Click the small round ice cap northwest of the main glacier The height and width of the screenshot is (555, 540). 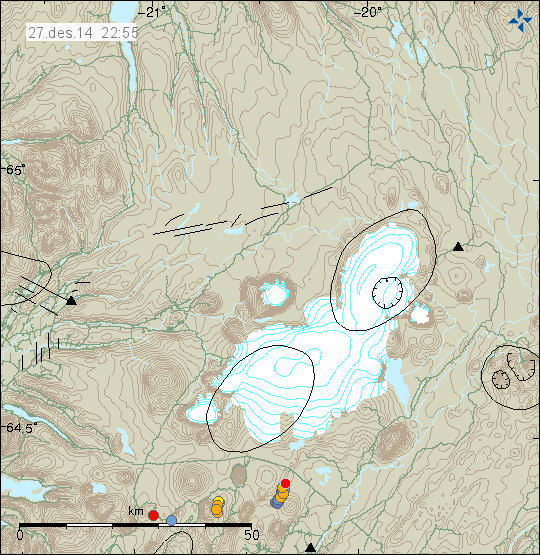[275, 294]
